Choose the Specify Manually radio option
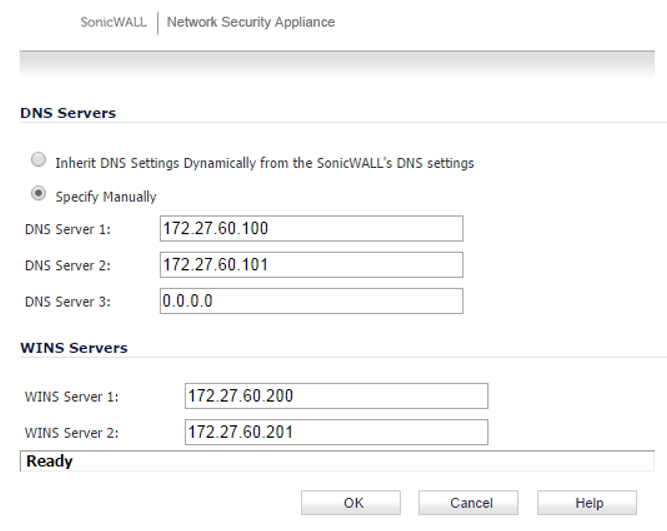Viewport: 667px width, 531px height. [x=39, y=194]
